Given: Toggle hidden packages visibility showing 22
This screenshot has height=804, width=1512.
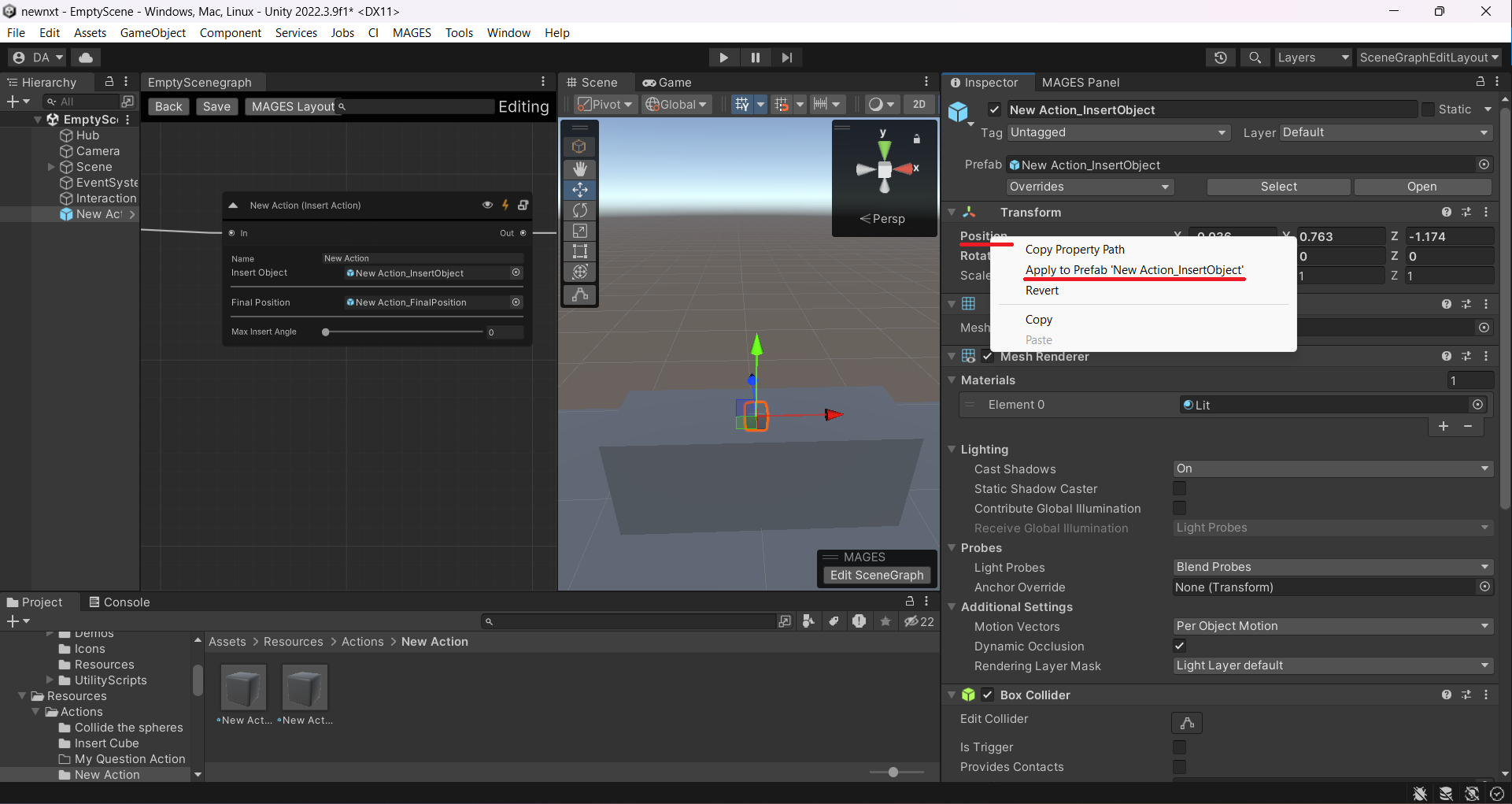Looking at the screenshot, I should tap(919, 621).
